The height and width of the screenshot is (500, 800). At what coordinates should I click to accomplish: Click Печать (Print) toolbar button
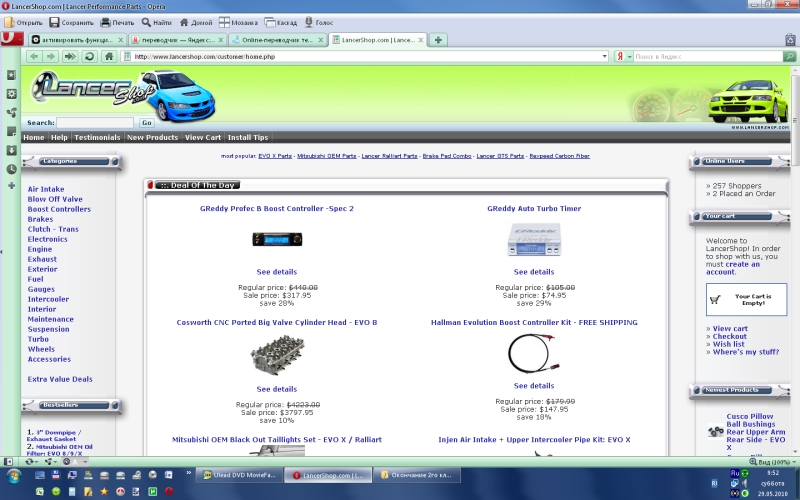point(117,22)
